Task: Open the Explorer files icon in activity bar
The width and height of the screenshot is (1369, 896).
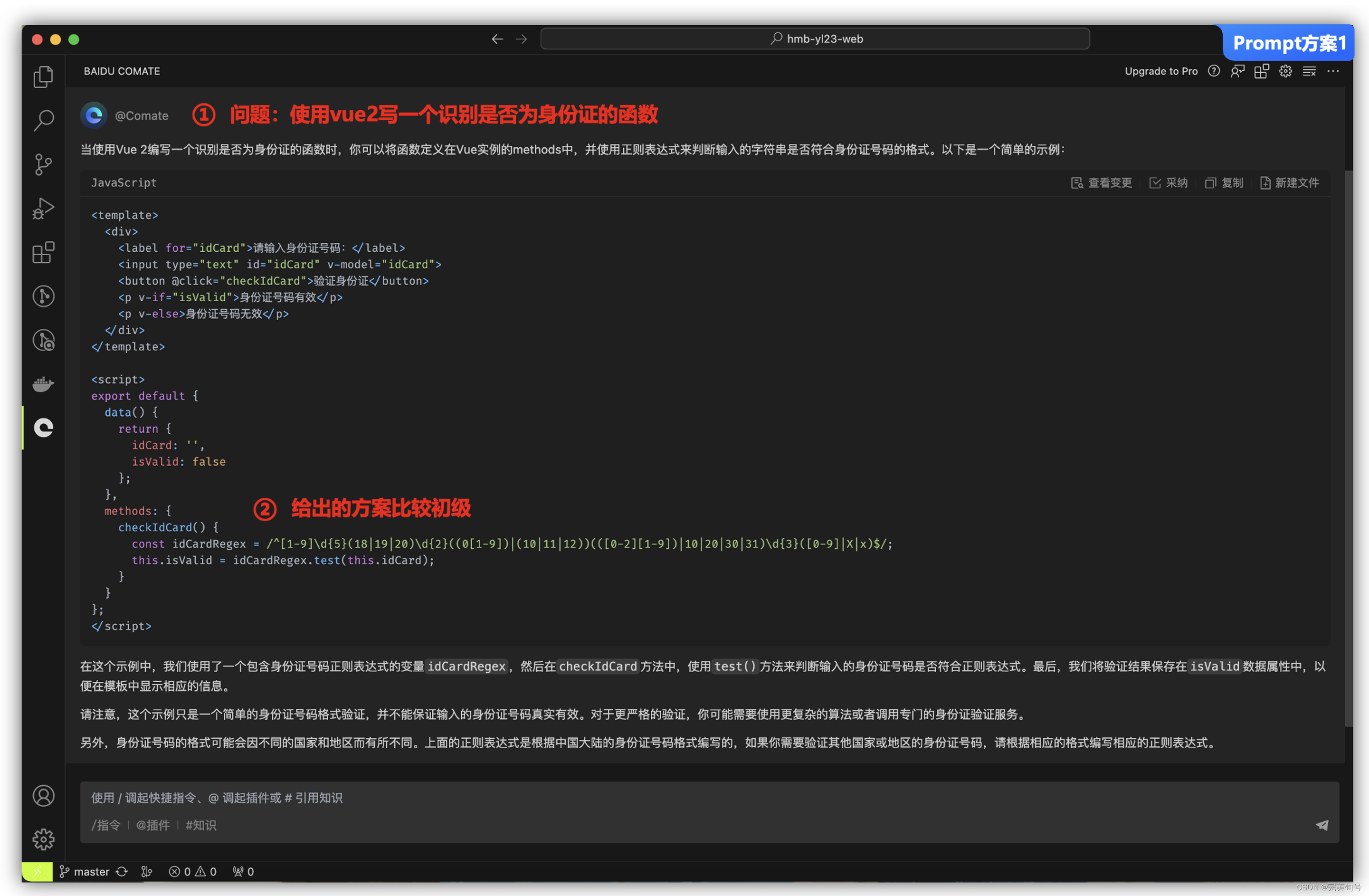Action: (x=43, y=76)
